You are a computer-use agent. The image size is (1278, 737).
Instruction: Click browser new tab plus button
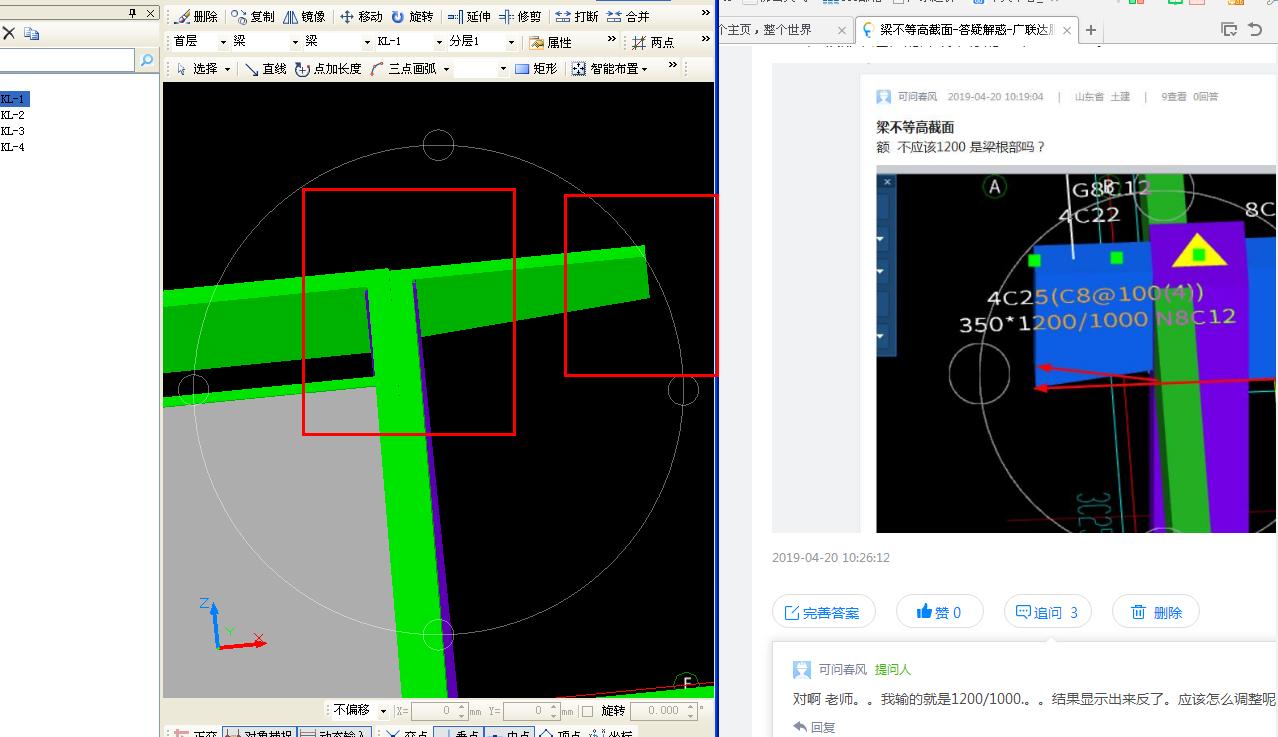point(1091,30)
